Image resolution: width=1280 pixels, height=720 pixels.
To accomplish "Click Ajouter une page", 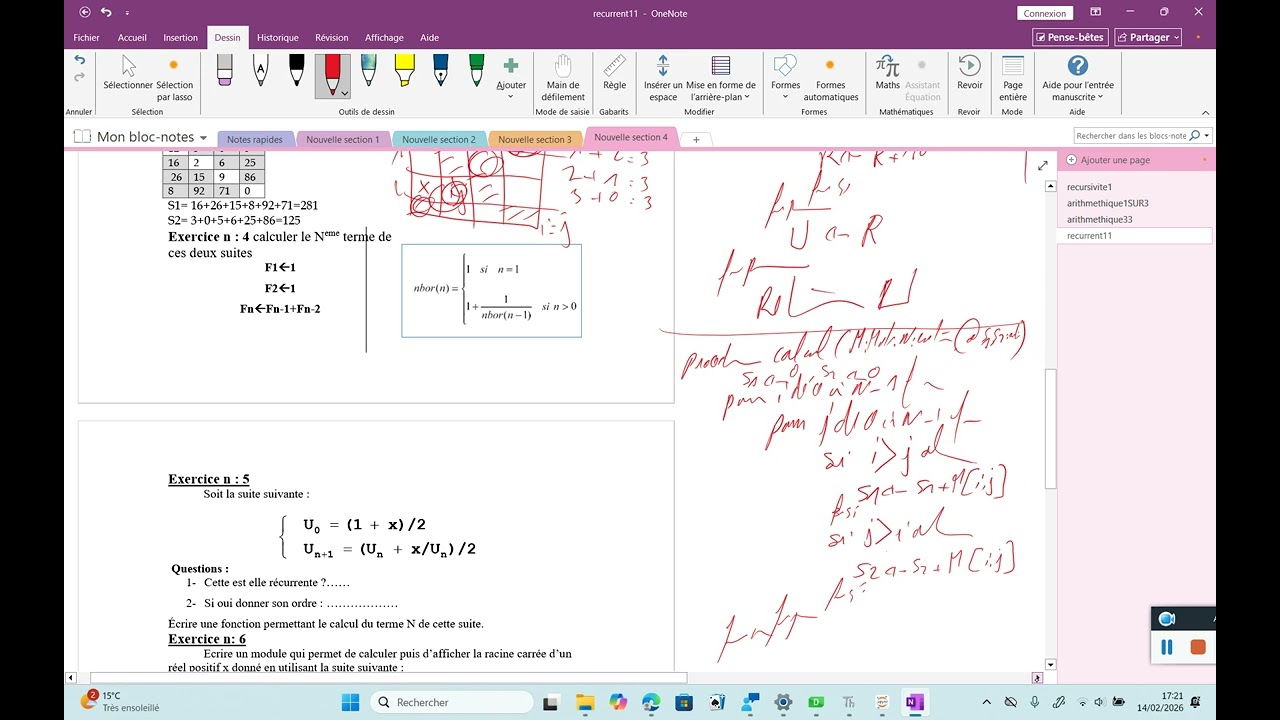I will (x=1108, y=160).
